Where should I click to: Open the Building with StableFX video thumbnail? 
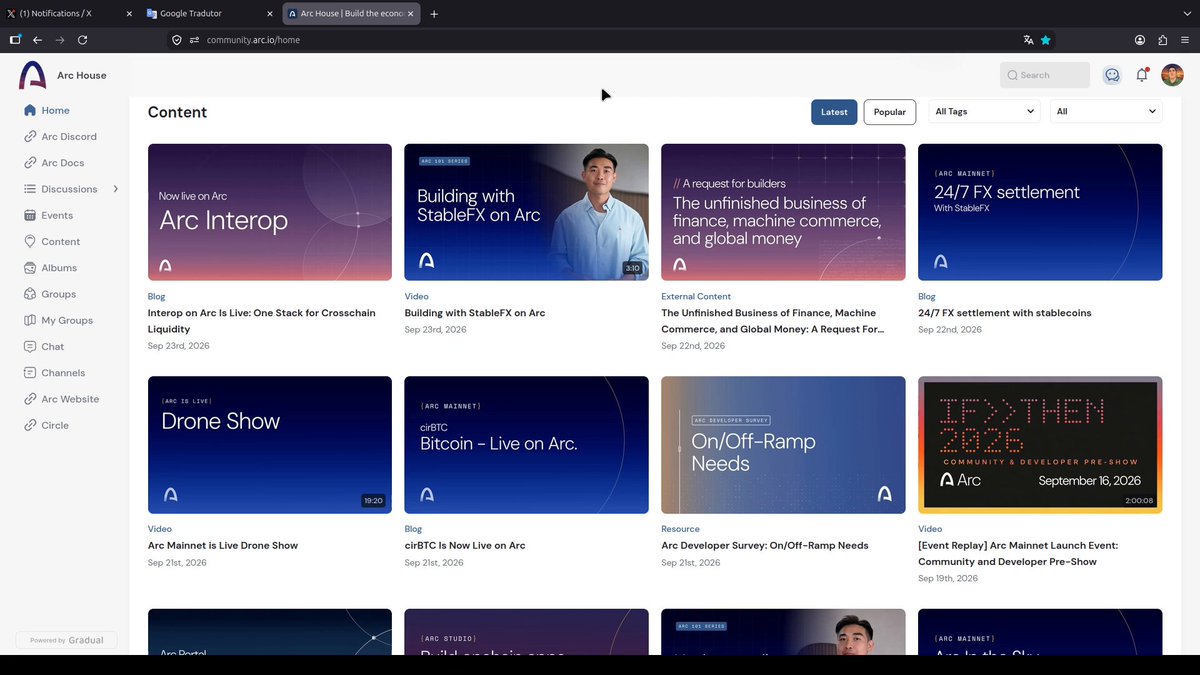point(526,212)
